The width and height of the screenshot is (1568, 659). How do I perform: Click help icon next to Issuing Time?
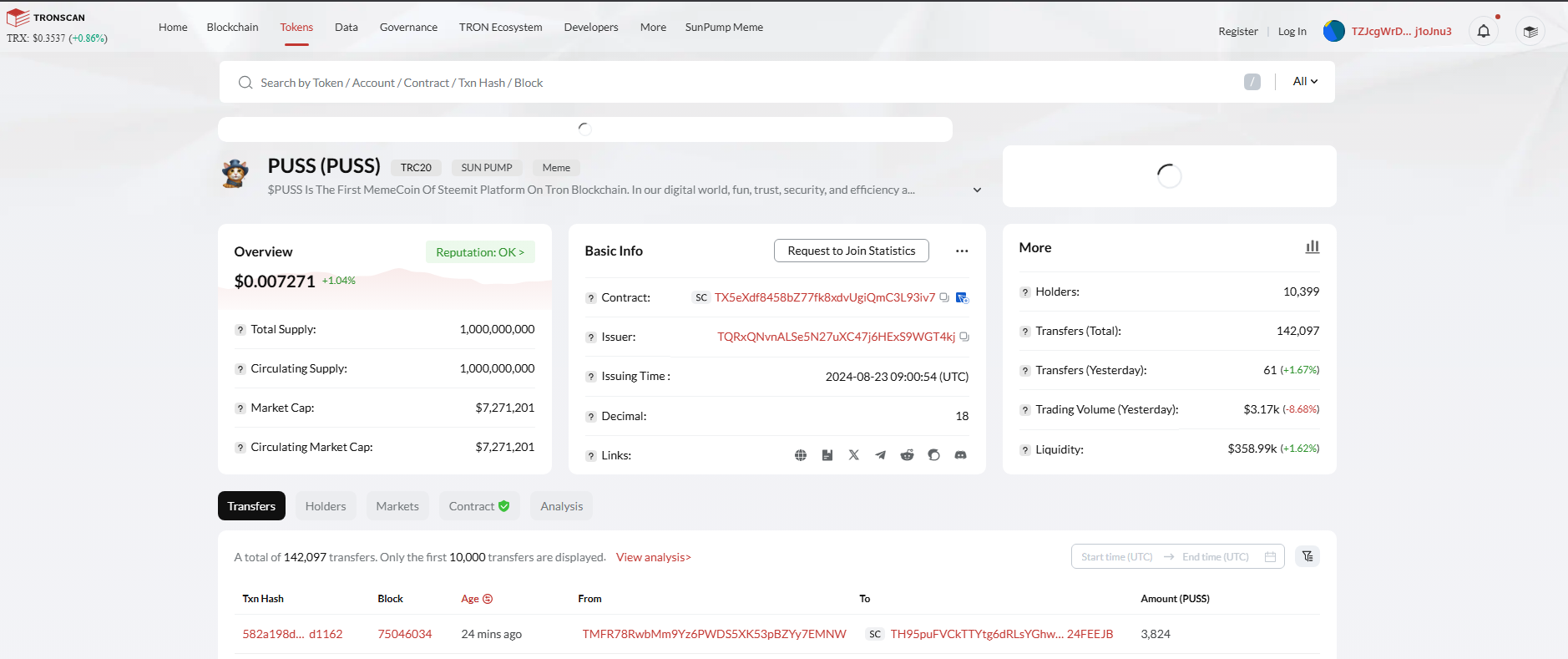point(591,377)
